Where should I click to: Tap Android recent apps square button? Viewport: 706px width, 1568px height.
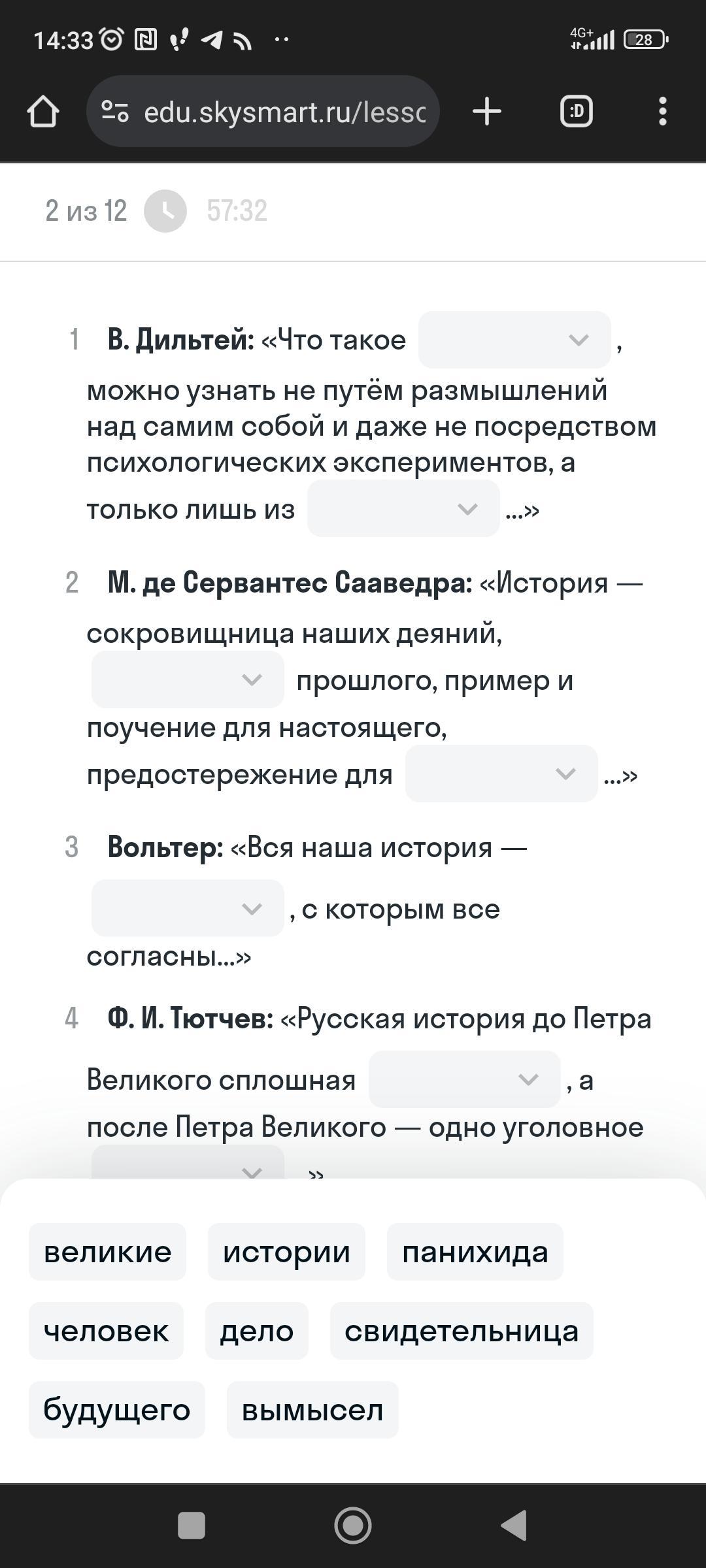point(192,1526)
